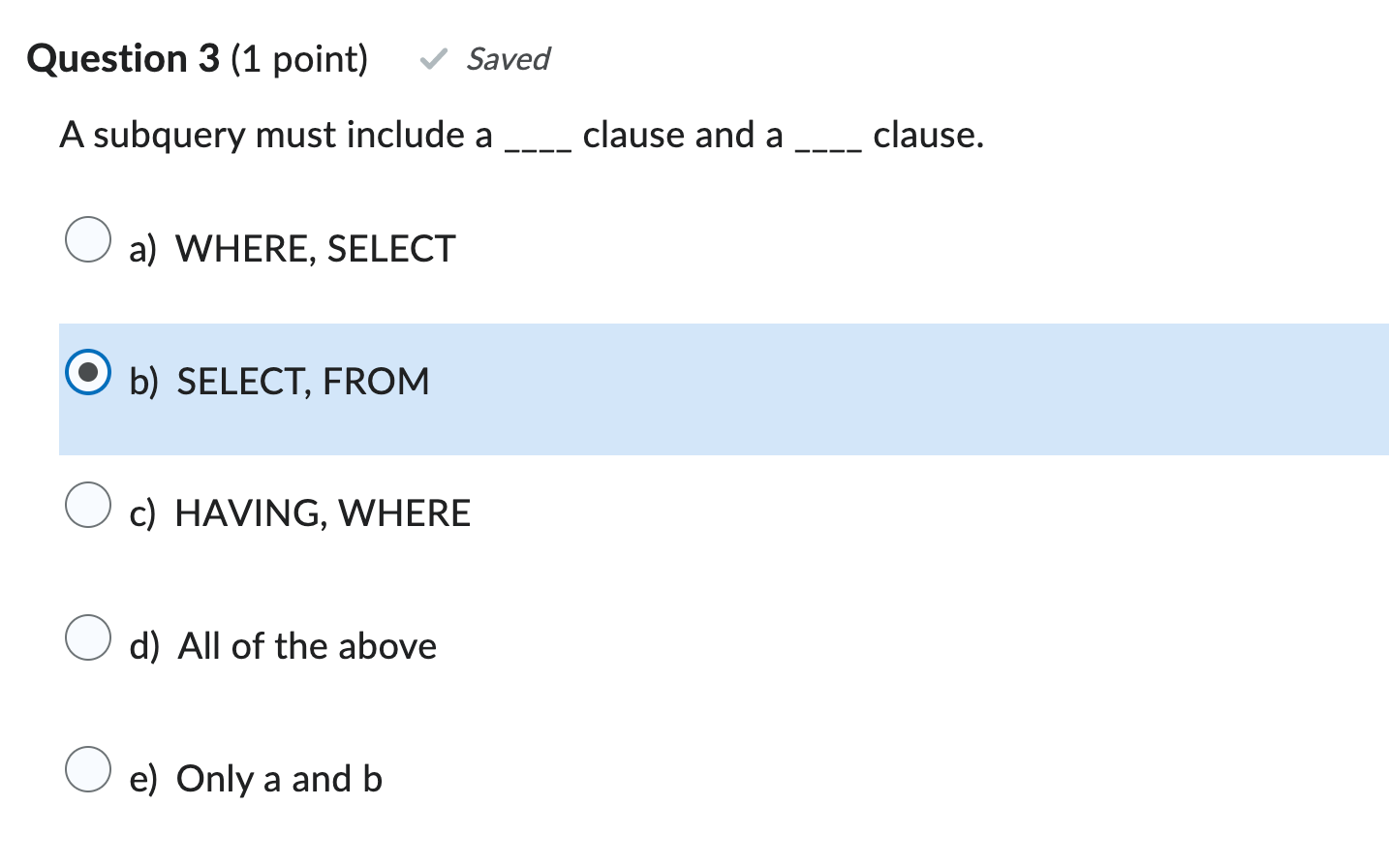Viewport: 1389px width, 868px height.
Task: Click the letter label a) beside first option
Action: [141, 249]
